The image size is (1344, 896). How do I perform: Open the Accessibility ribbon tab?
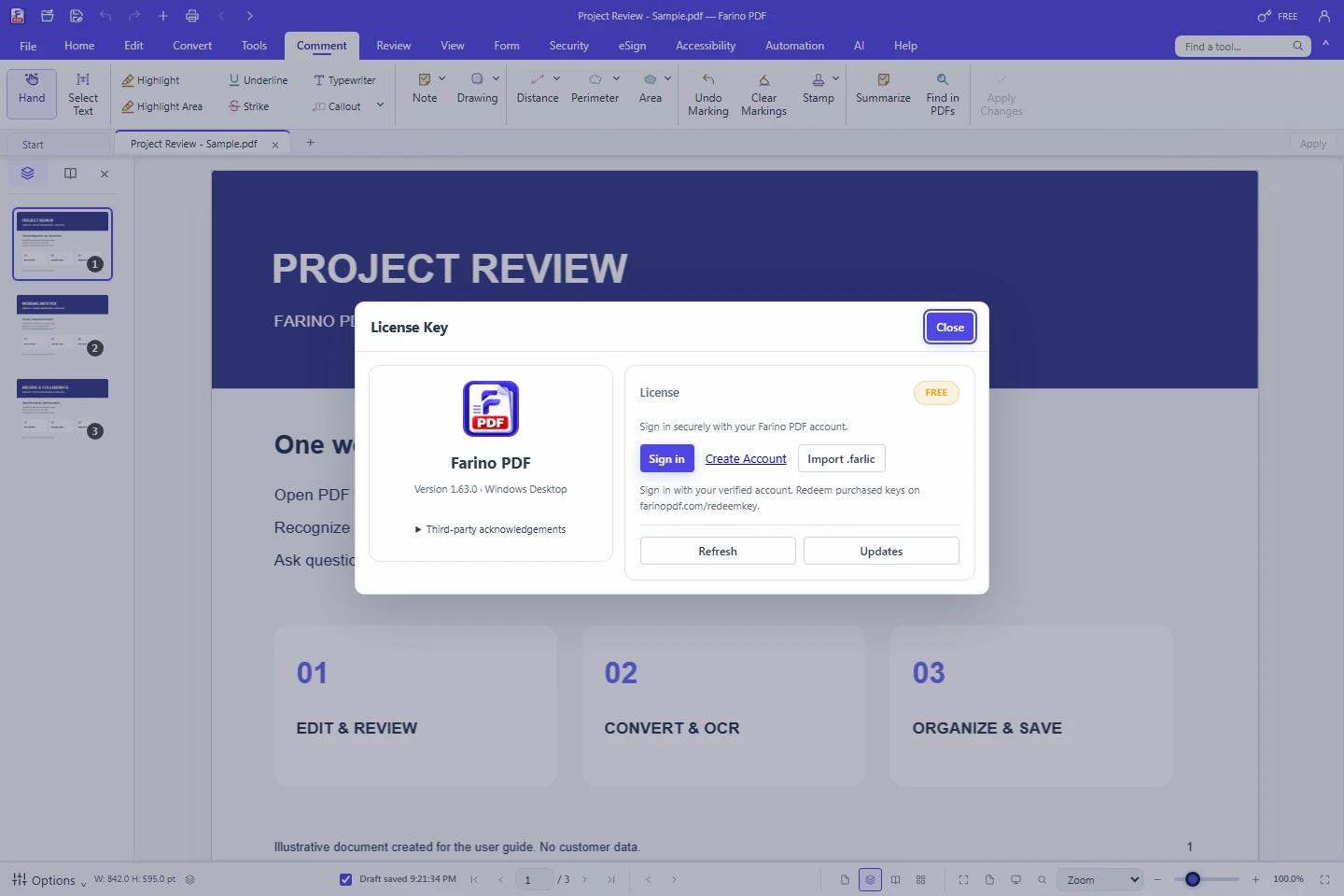pyautogui.click(x=706, y=46)
